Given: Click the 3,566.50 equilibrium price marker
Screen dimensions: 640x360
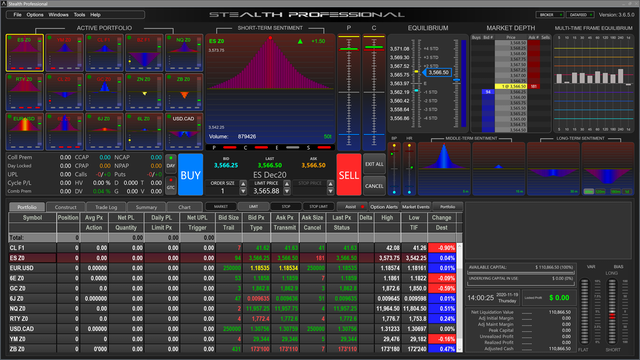Looking at the screenshot, I should click(x=438, y=72).
